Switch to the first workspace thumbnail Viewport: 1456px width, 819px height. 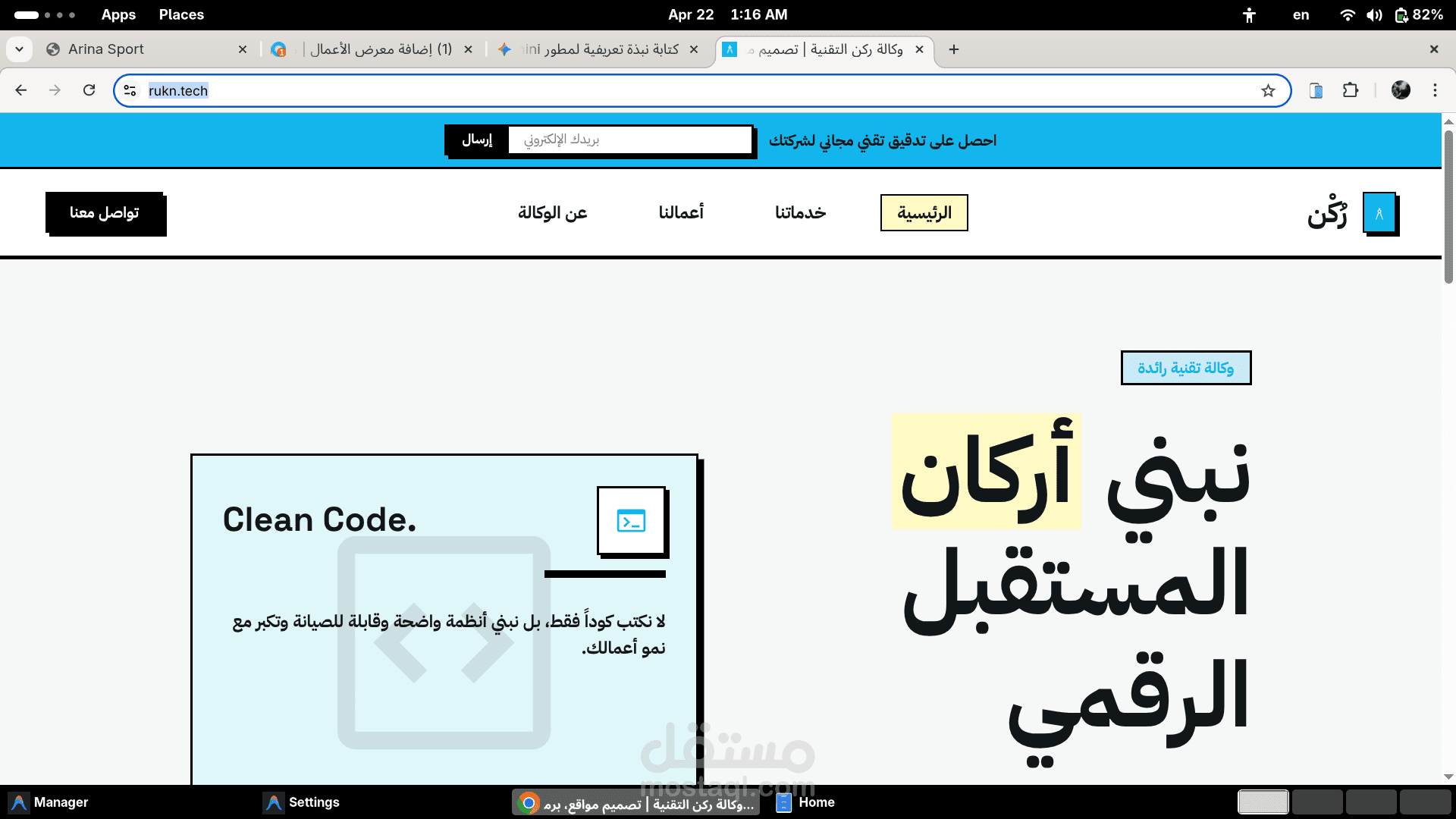(x=1263, y=802)
